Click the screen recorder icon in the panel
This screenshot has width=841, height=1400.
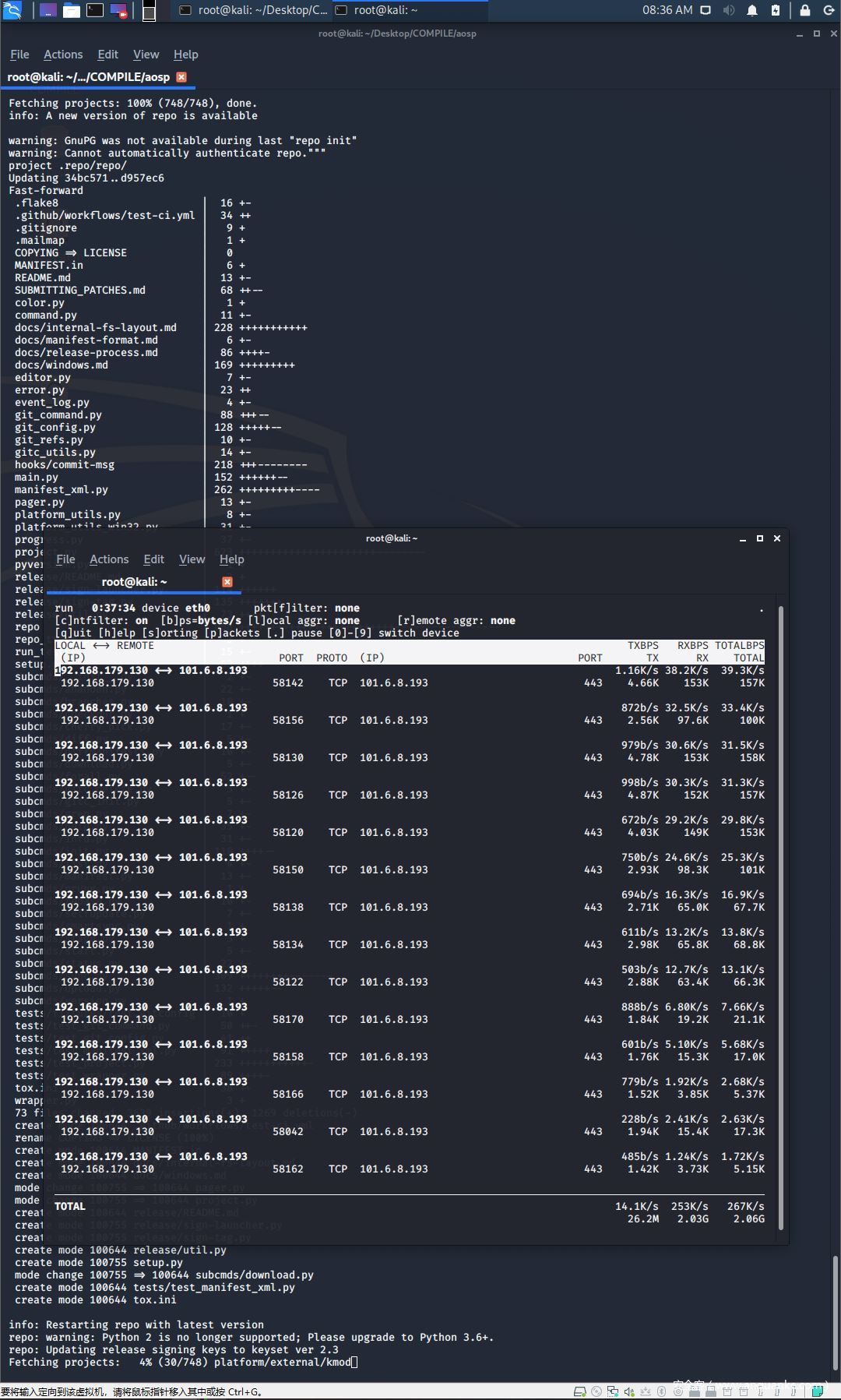point(118,11)
